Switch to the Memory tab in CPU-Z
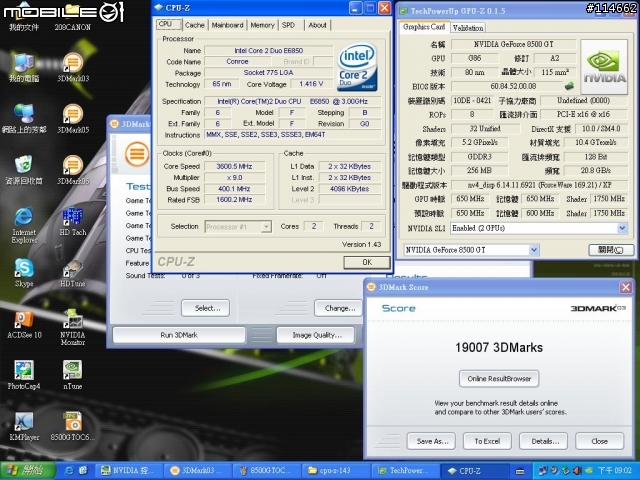The image size is (640, 480). click(262, 25)
